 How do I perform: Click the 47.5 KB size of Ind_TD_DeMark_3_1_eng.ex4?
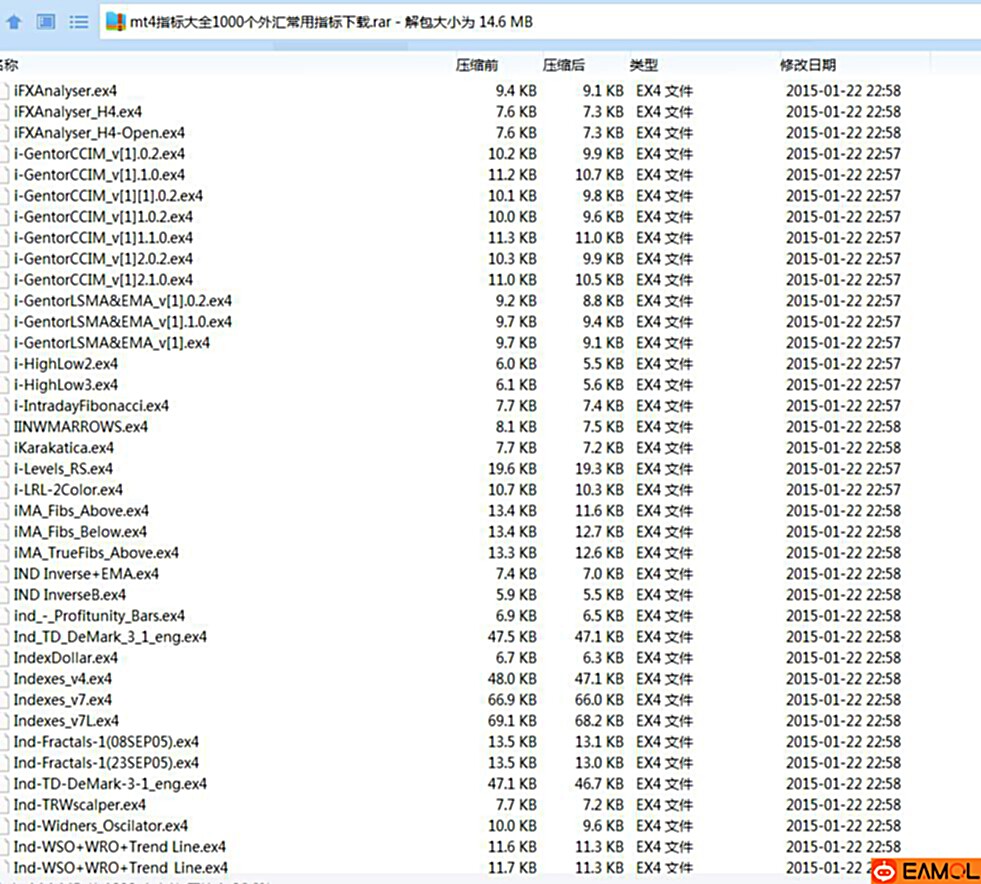[x=512, y=637]
